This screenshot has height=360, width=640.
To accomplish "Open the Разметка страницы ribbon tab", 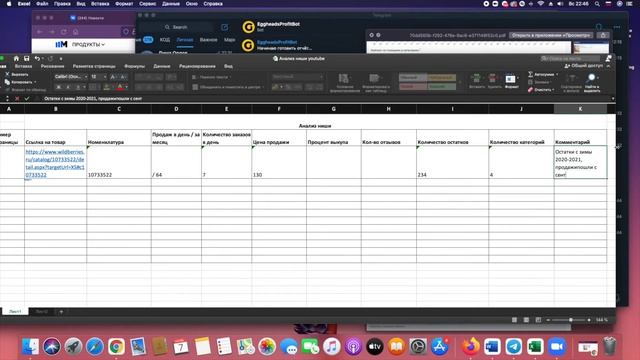I will point(94,66).
